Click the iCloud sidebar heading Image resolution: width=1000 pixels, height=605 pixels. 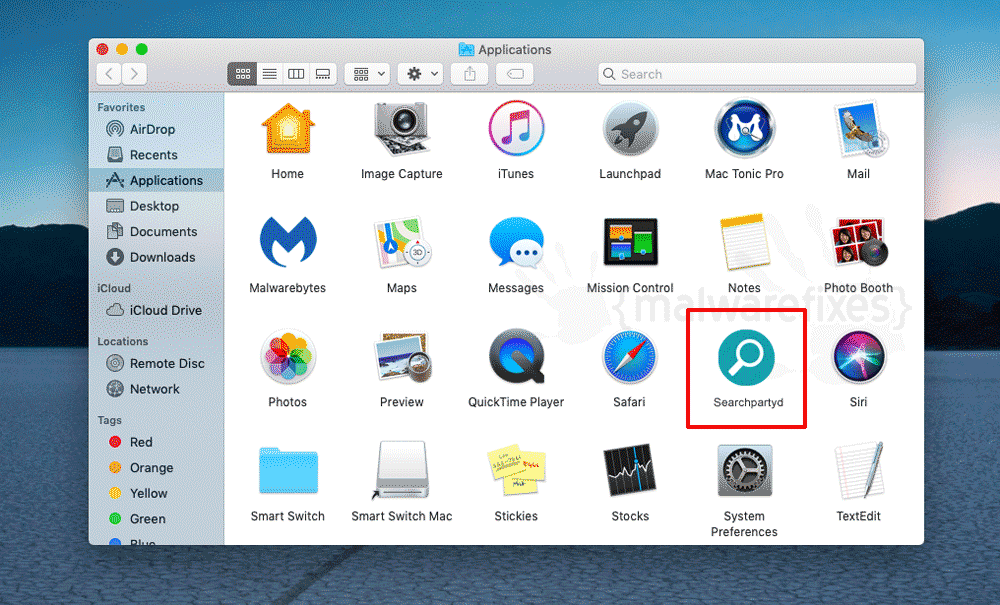[x=114, y=288]
